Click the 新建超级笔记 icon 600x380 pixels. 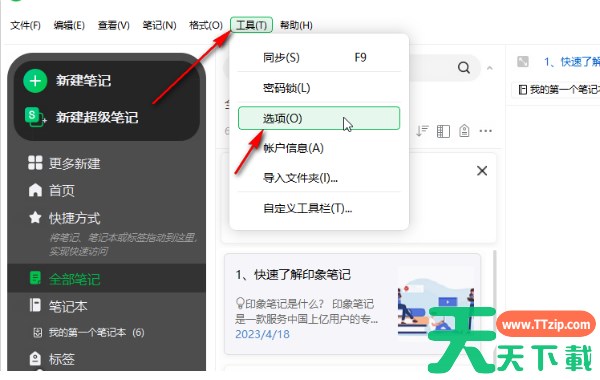(x=35, y=117)
